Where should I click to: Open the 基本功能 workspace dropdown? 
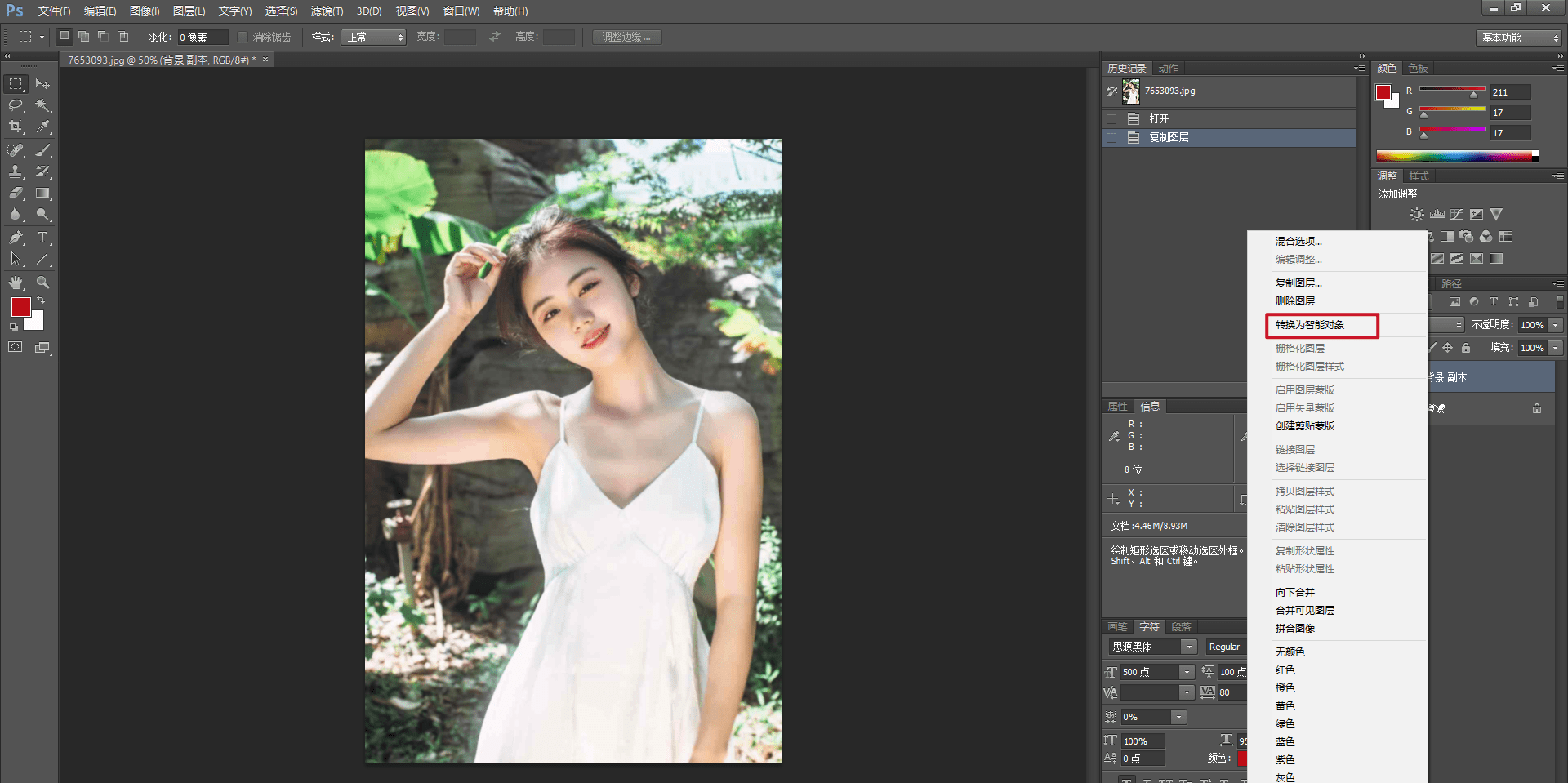click(1519, 38)
